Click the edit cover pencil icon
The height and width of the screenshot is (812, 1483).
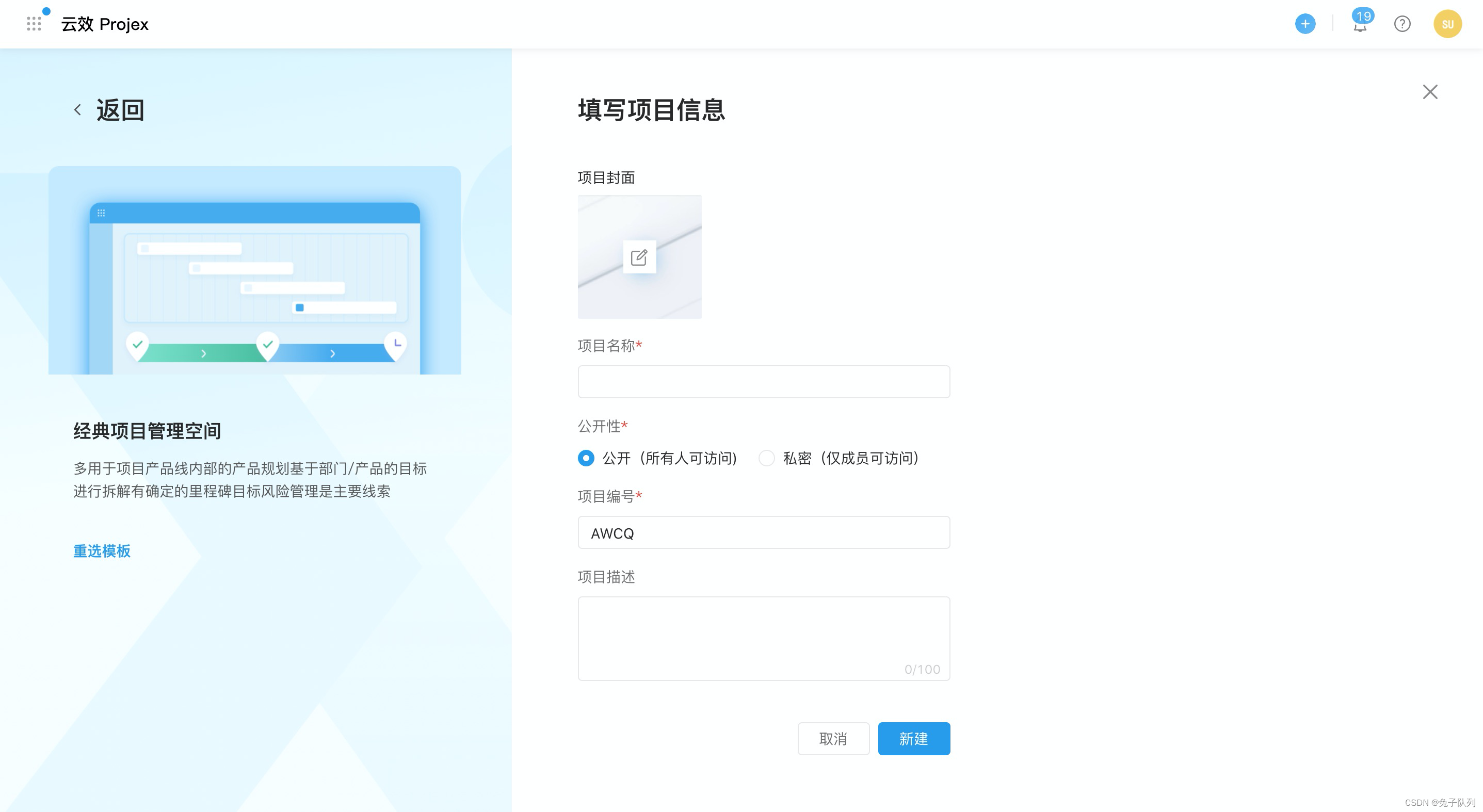639,257
